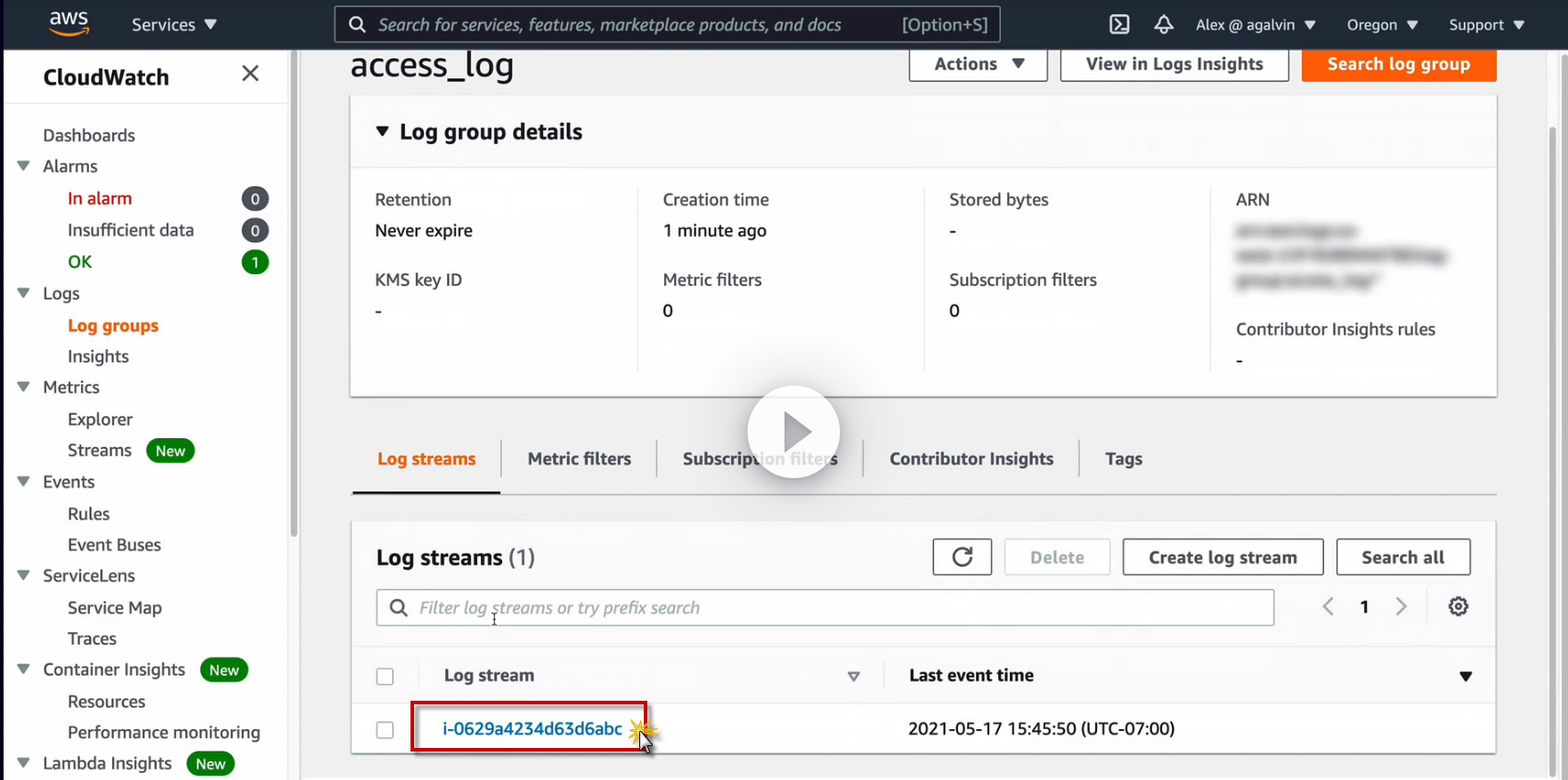1568x780 pixels.
Task: Click the notifications bell icon
Action: coord(1163,25)
